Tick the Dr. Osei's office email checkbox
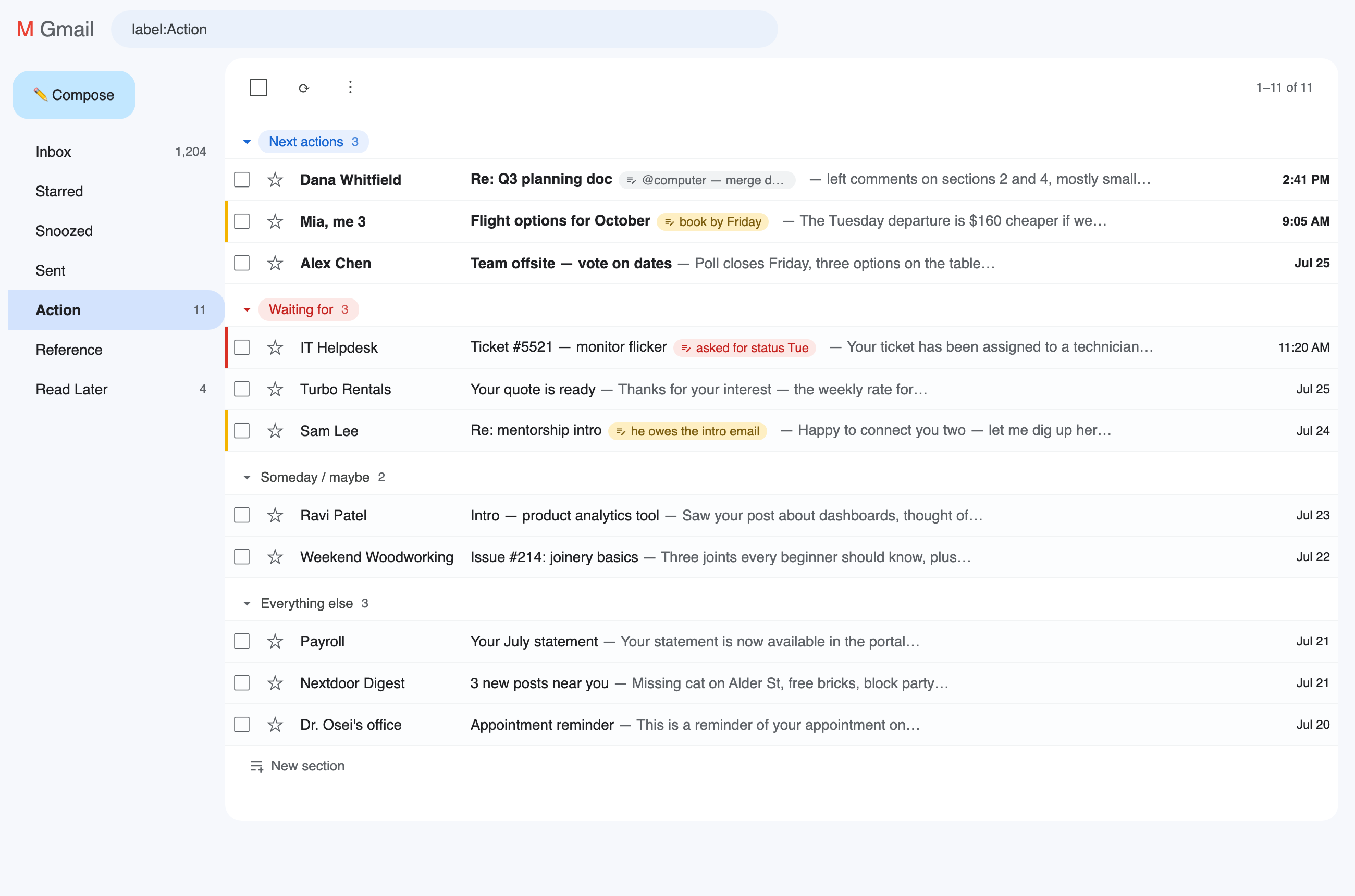Image resolution: width=1355 pixels, height=896 pixels. 242,725
